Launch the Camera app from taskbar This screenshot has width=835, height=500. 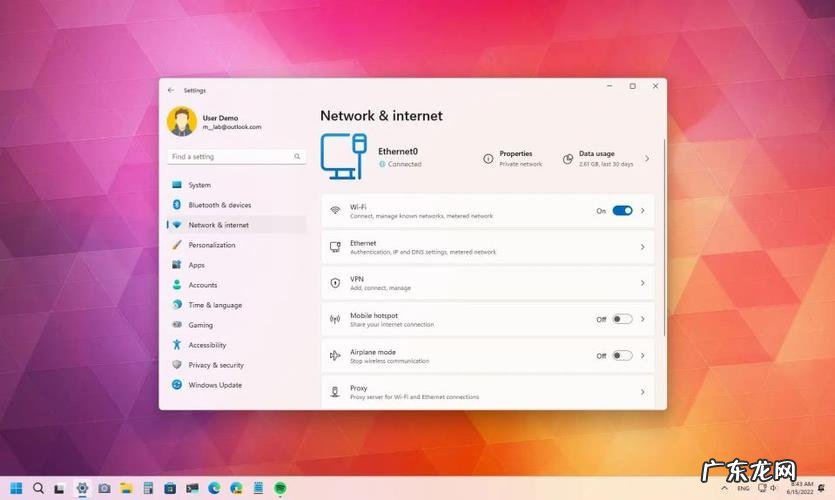(104, 488)
